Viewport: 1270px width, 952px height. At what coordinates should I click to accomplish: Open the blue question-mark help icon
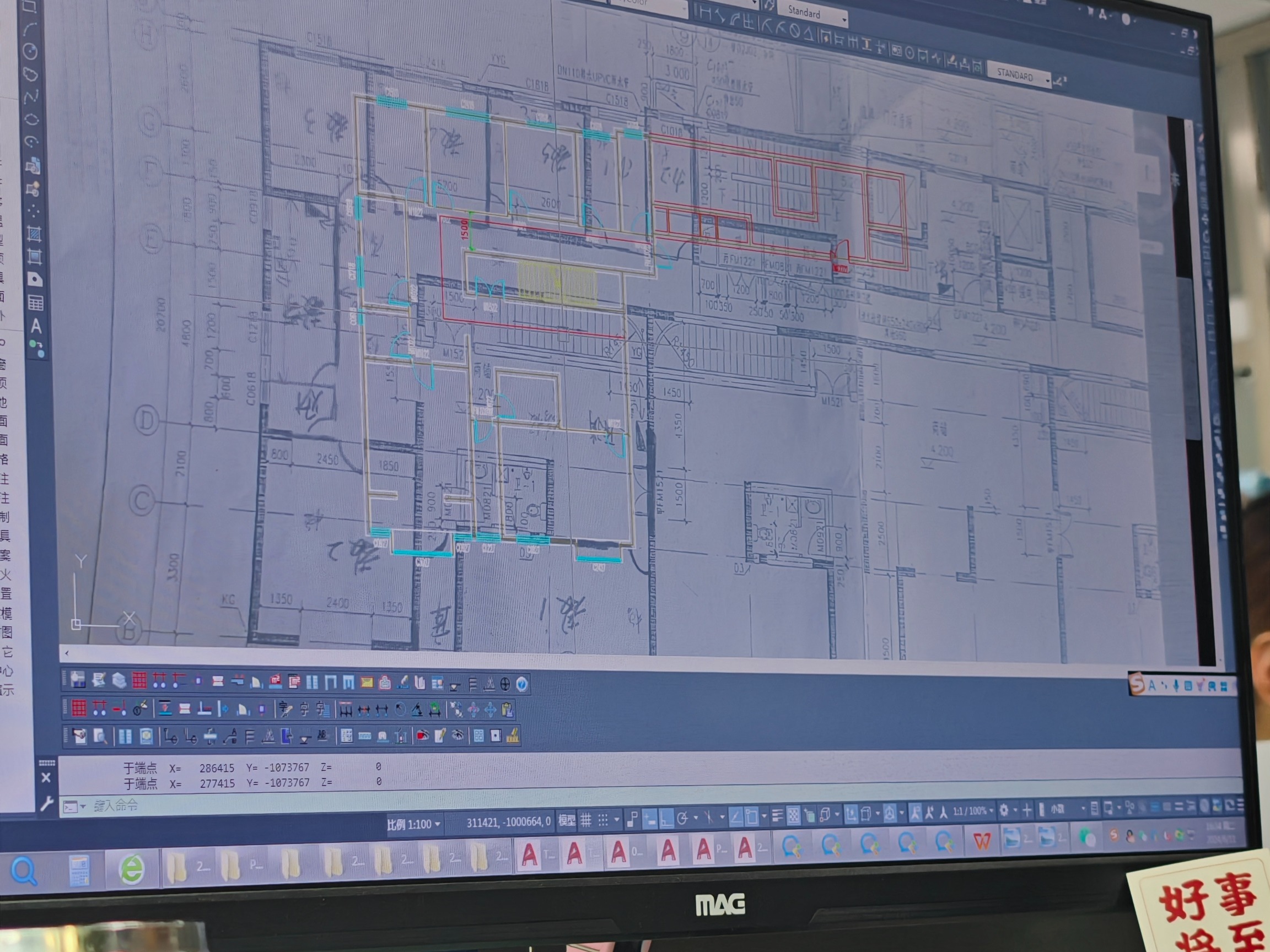521,684
